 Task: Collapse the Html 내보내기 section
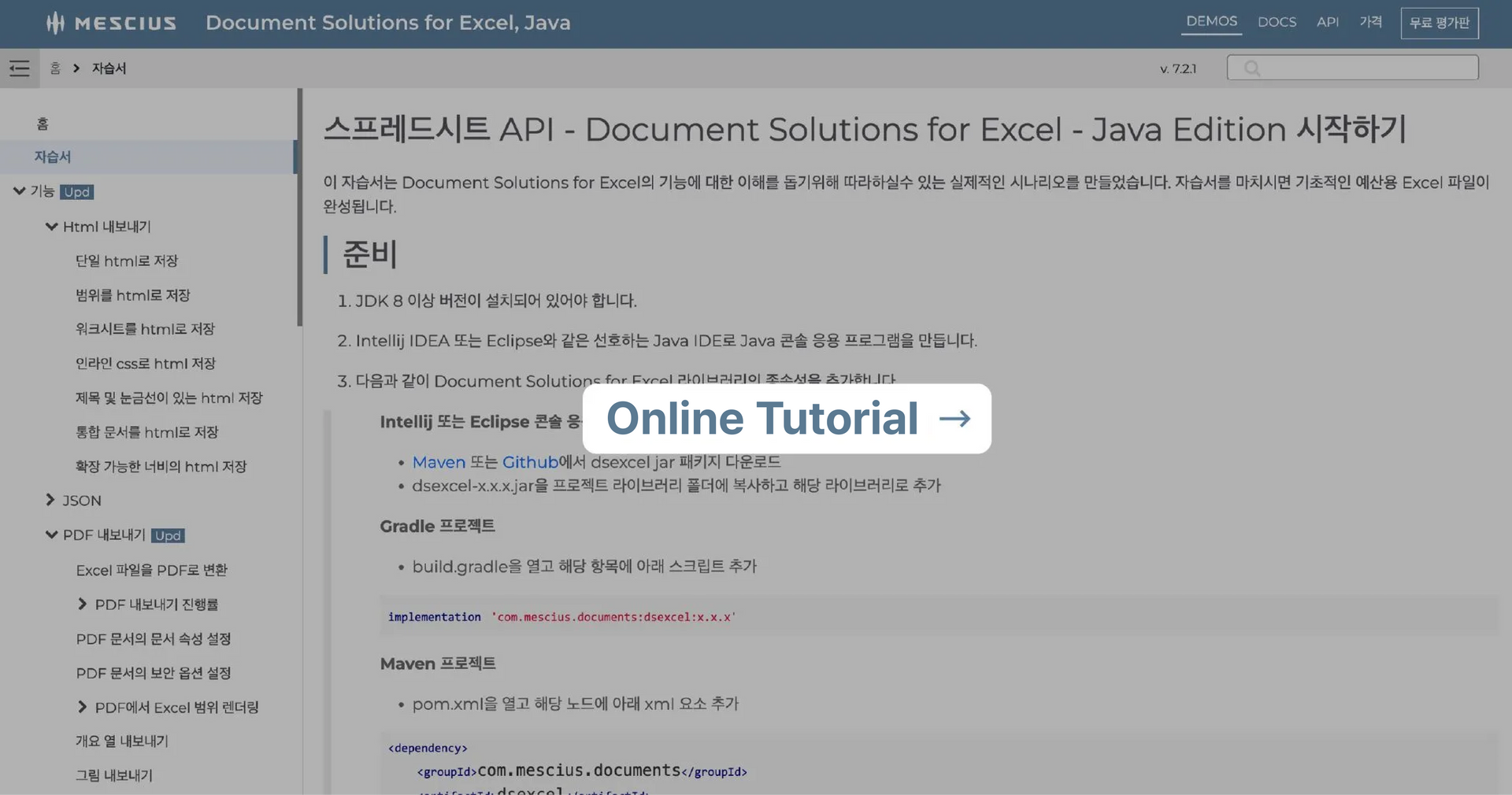52,227
